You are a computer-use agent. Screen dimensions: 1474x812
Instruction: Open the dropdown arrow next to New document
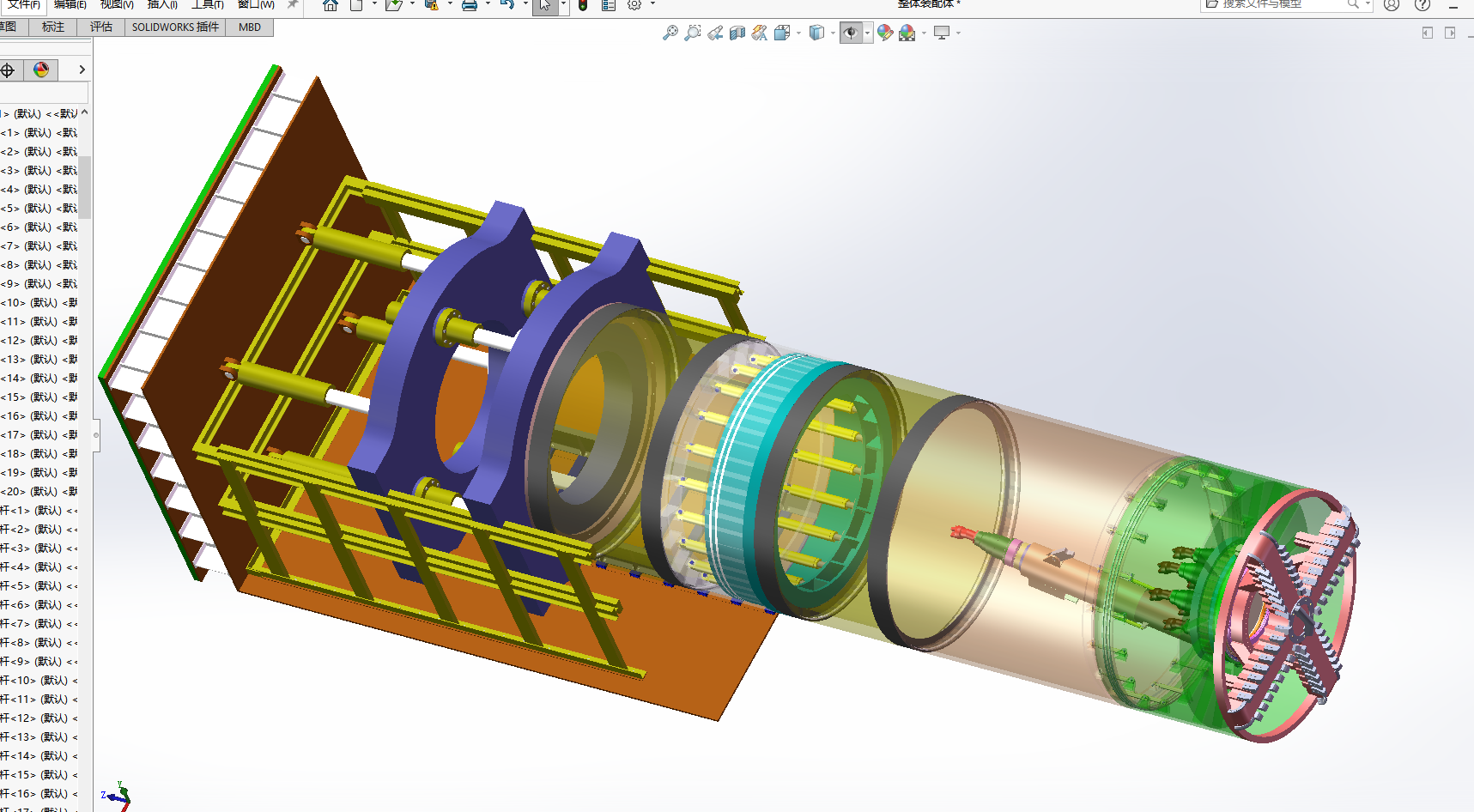(374, 4)
